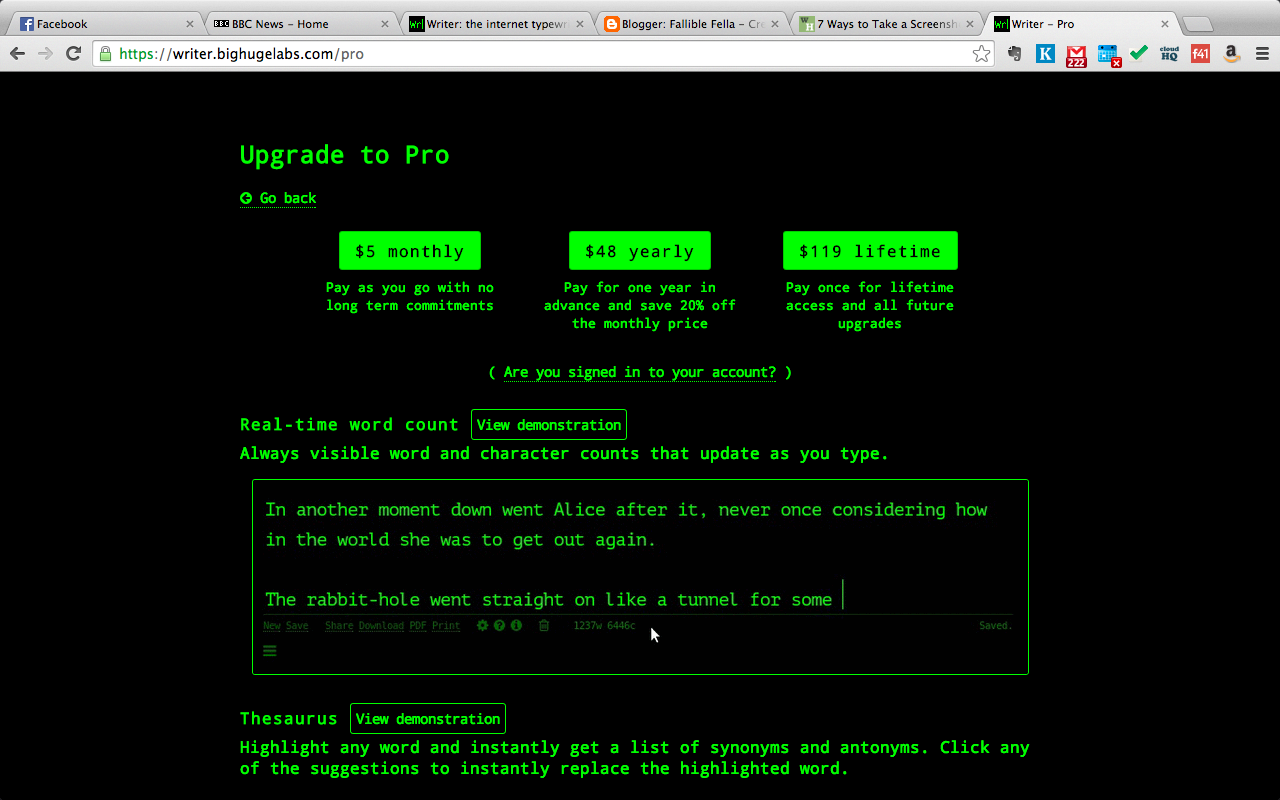Click 'Pay once for lifetime access' description
This screenshot has width=1280, height=800.
coord(870,306)
